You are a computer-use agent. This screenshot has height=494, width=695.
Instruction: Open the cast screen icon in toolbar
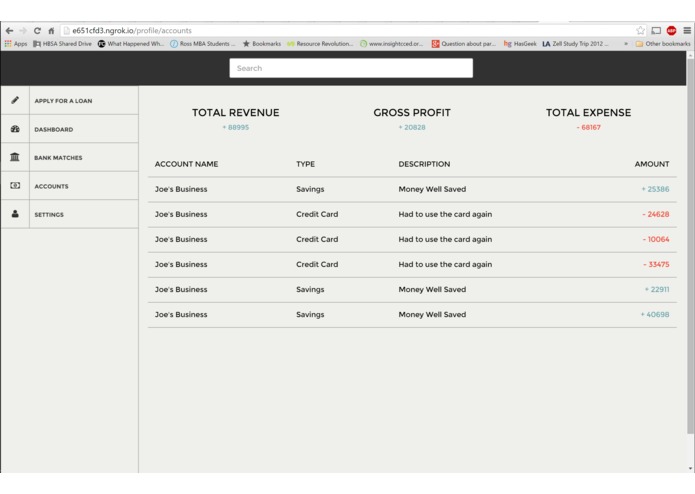pos(656,31)
